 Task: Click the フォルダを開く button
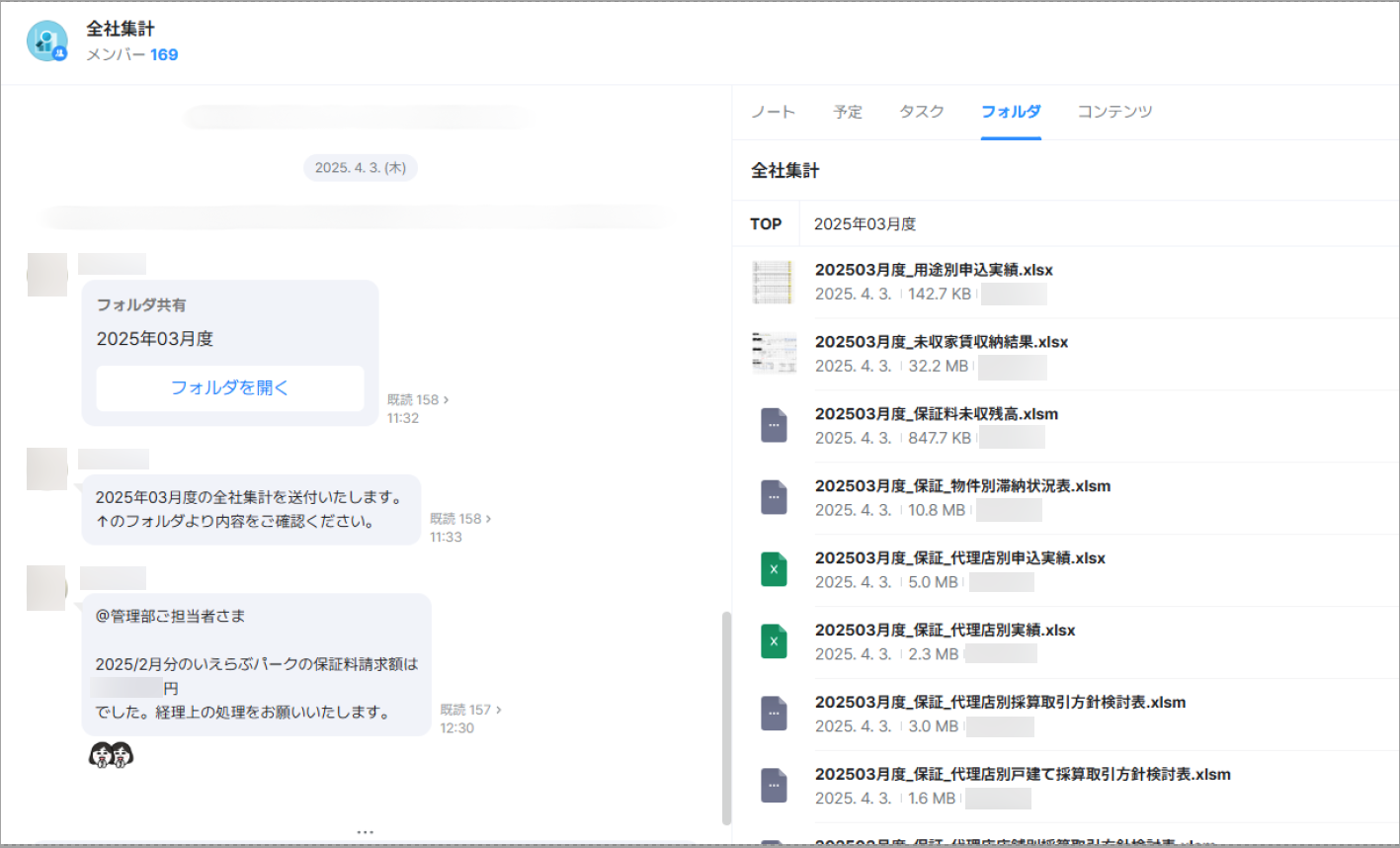click(x=230, y=388)
